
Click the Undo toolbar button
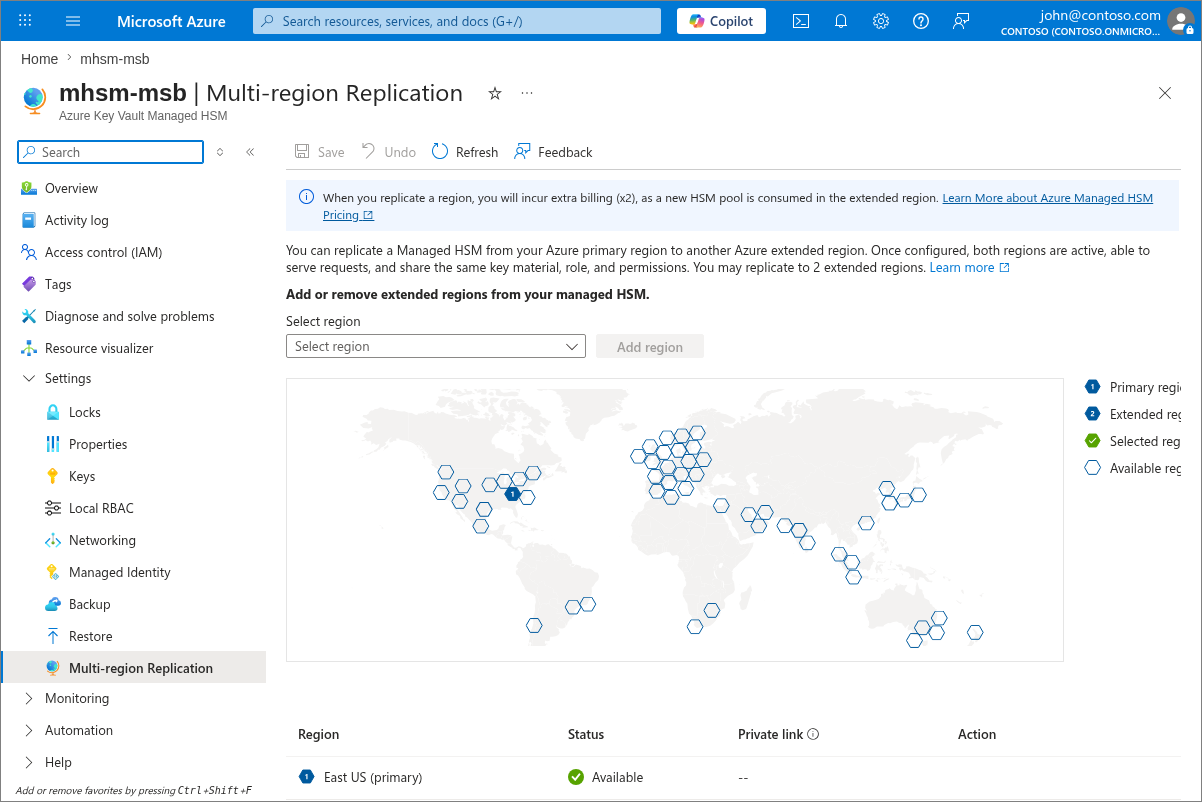click(x=389, y=152)
